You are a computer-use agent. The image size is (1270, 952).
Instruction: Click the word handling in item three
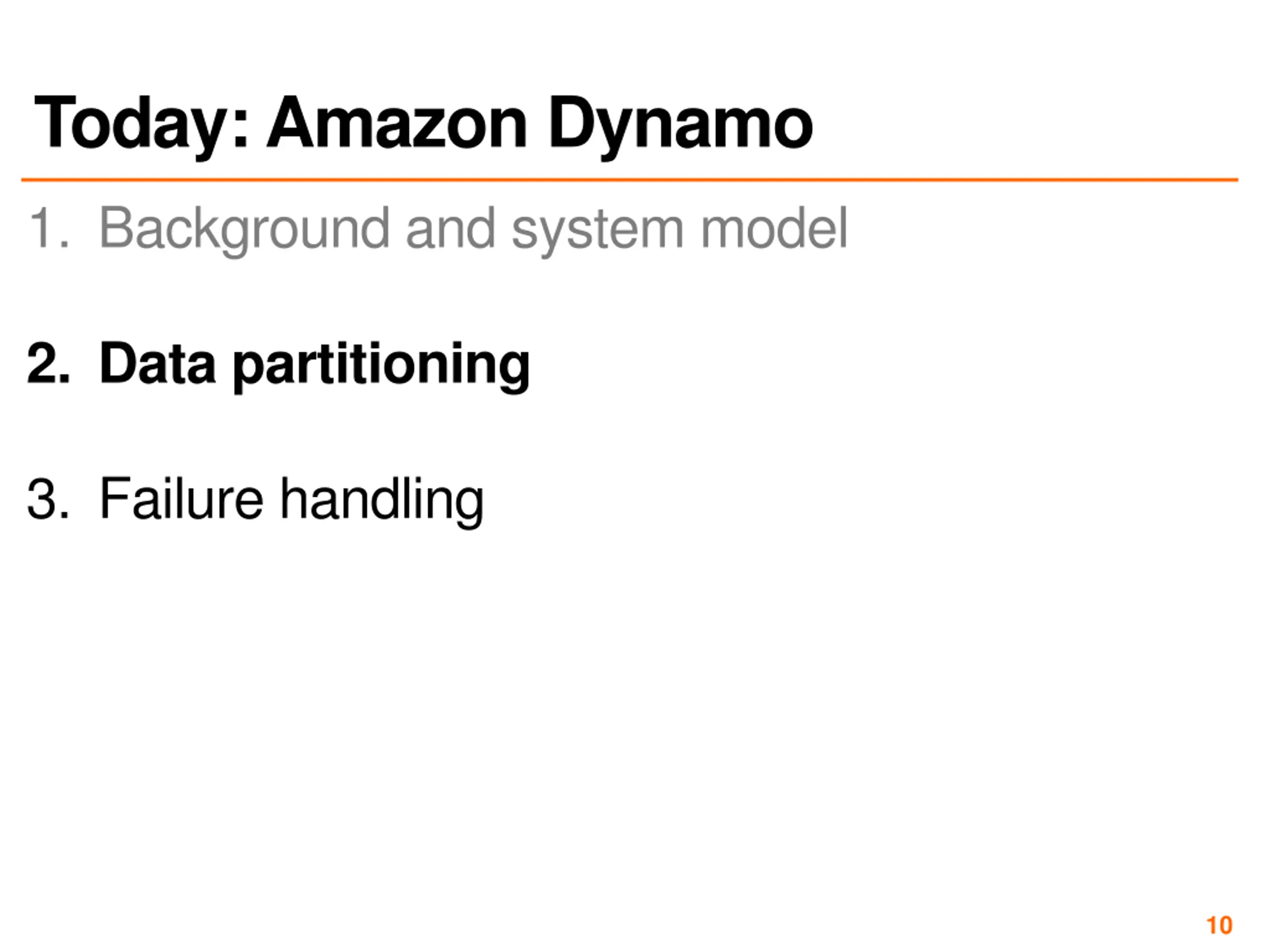pyautogui.click(x=381, y=499)
